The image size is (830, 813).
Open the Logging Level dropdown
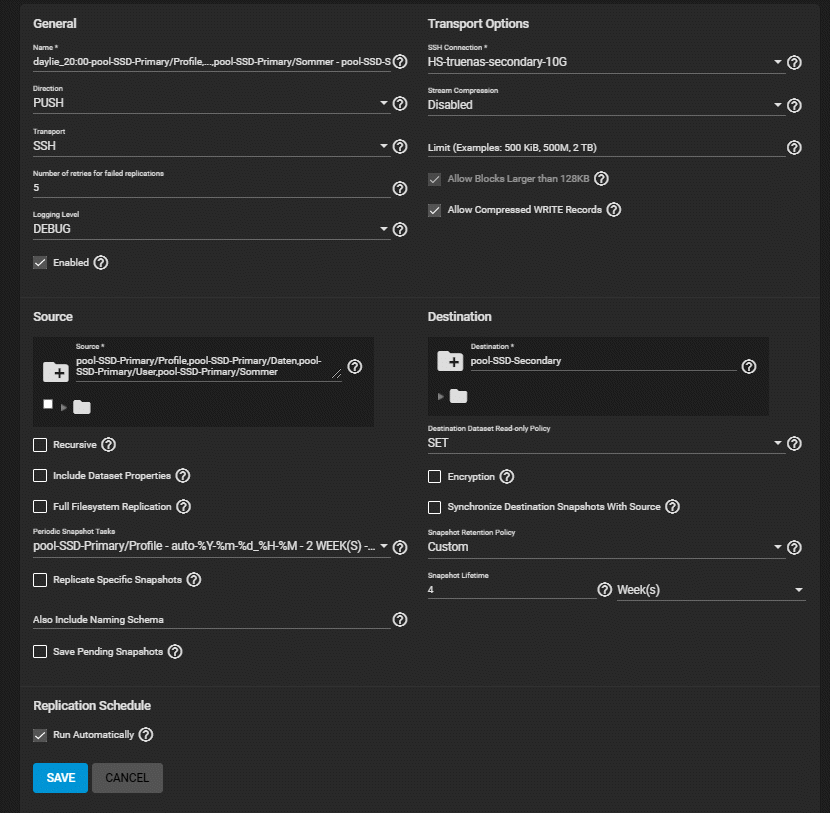[211, 229]
